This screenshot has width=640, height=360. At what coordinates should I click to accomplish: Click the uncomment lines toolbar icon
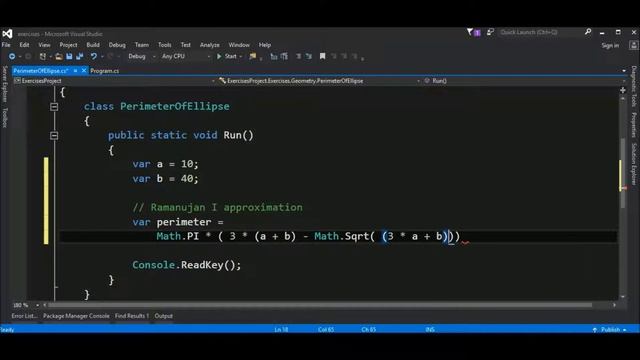pyautogui.click(x=309, y=56)
